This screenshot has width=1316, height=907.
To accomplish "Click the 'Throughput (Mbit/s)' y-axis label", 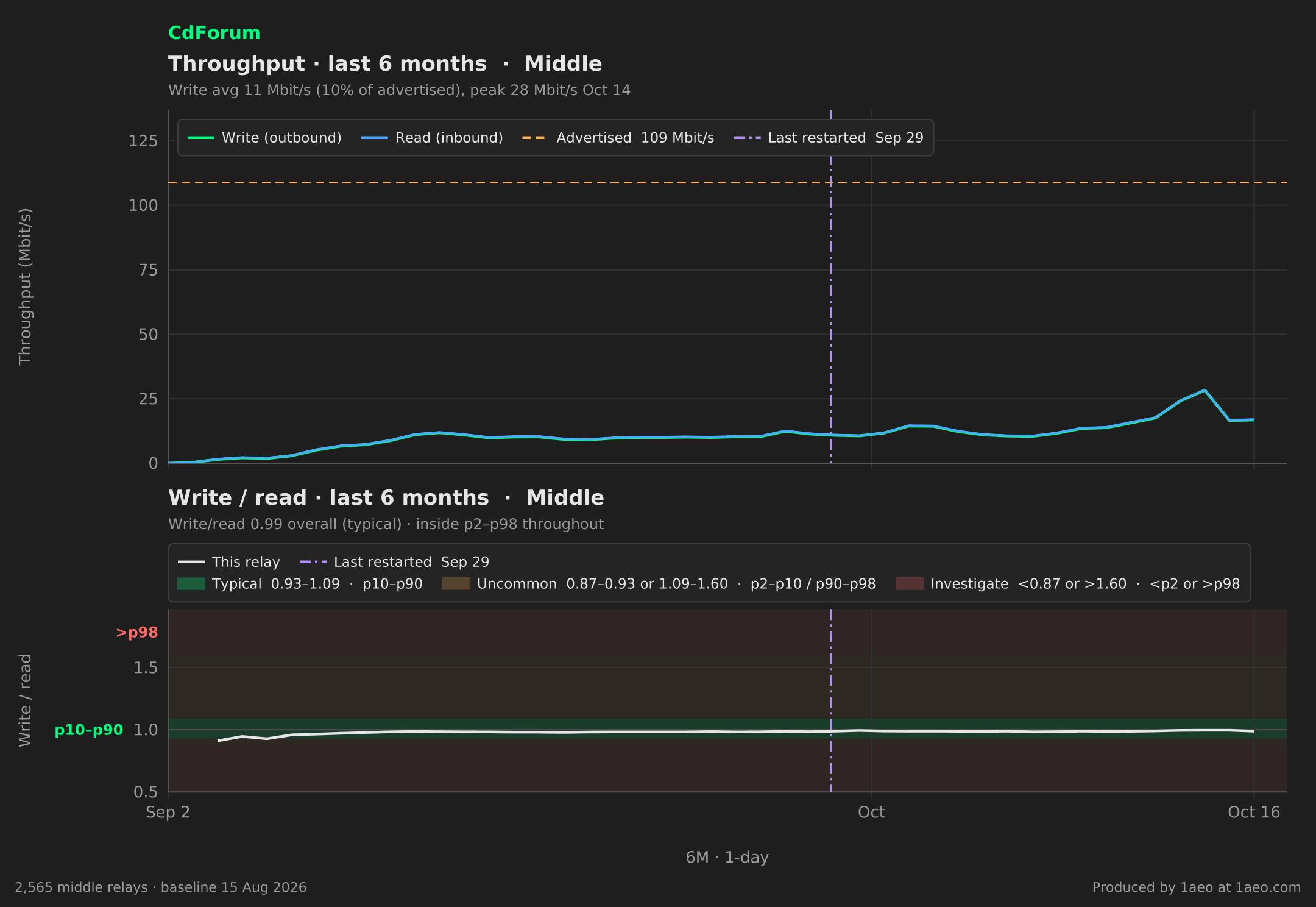I will (x=25, y=286).
